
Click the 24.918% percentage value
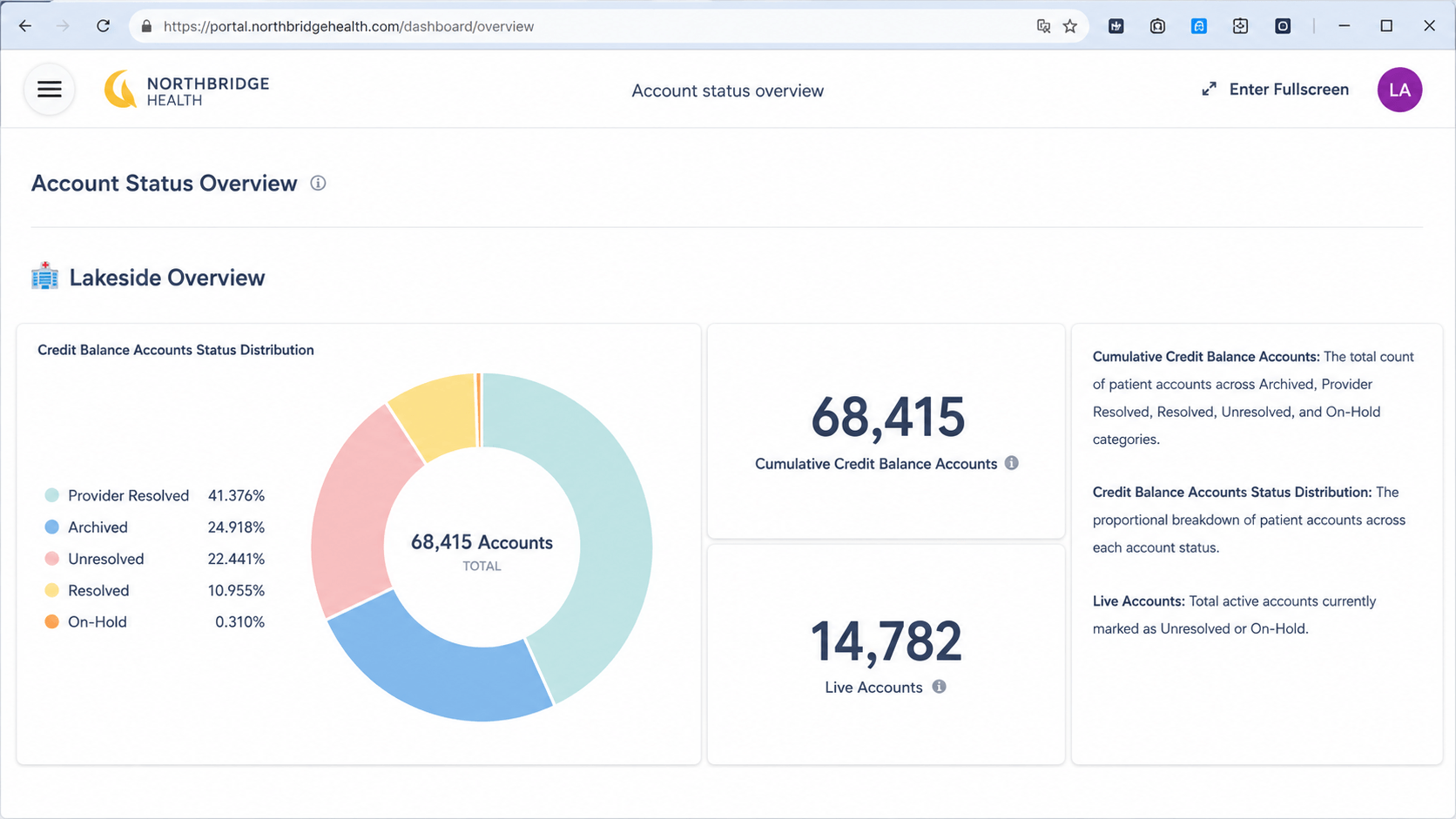236,527
